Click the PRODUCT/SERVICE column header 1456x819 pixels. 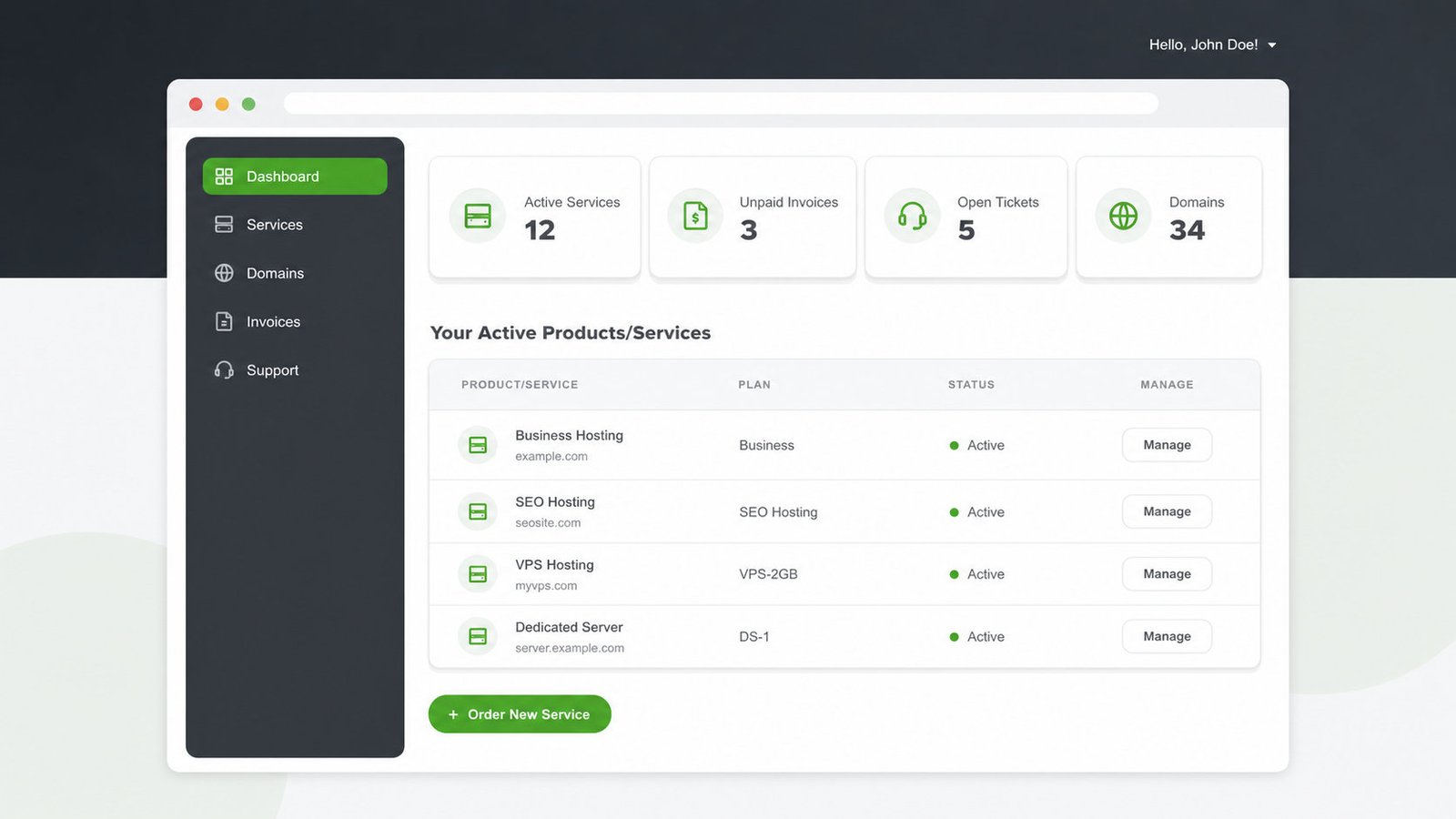[520, 385]
